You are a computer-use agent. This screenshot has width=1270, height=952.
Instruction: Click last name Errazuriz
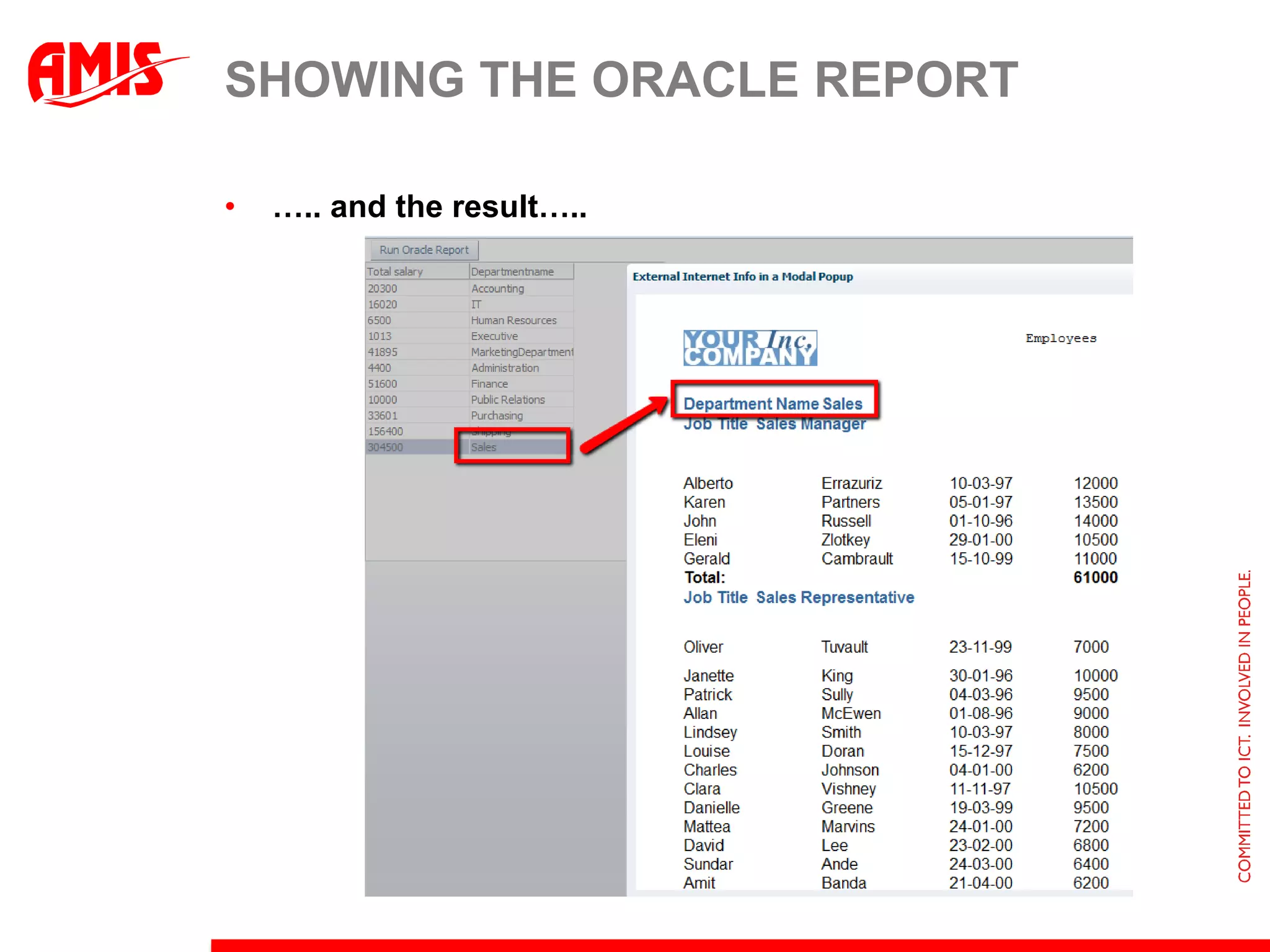pos(851,483)
